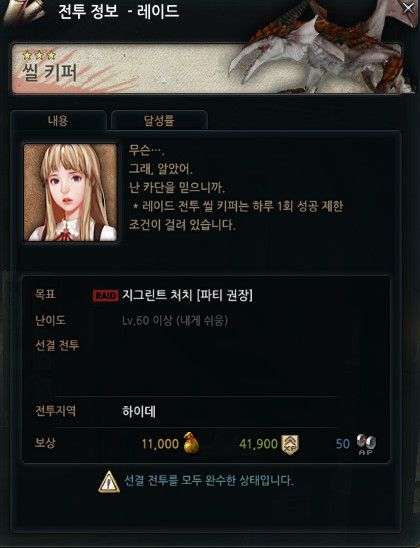420x548 pixels.
Task: Click the three-star difficulty rating
Action: (39, 55)
